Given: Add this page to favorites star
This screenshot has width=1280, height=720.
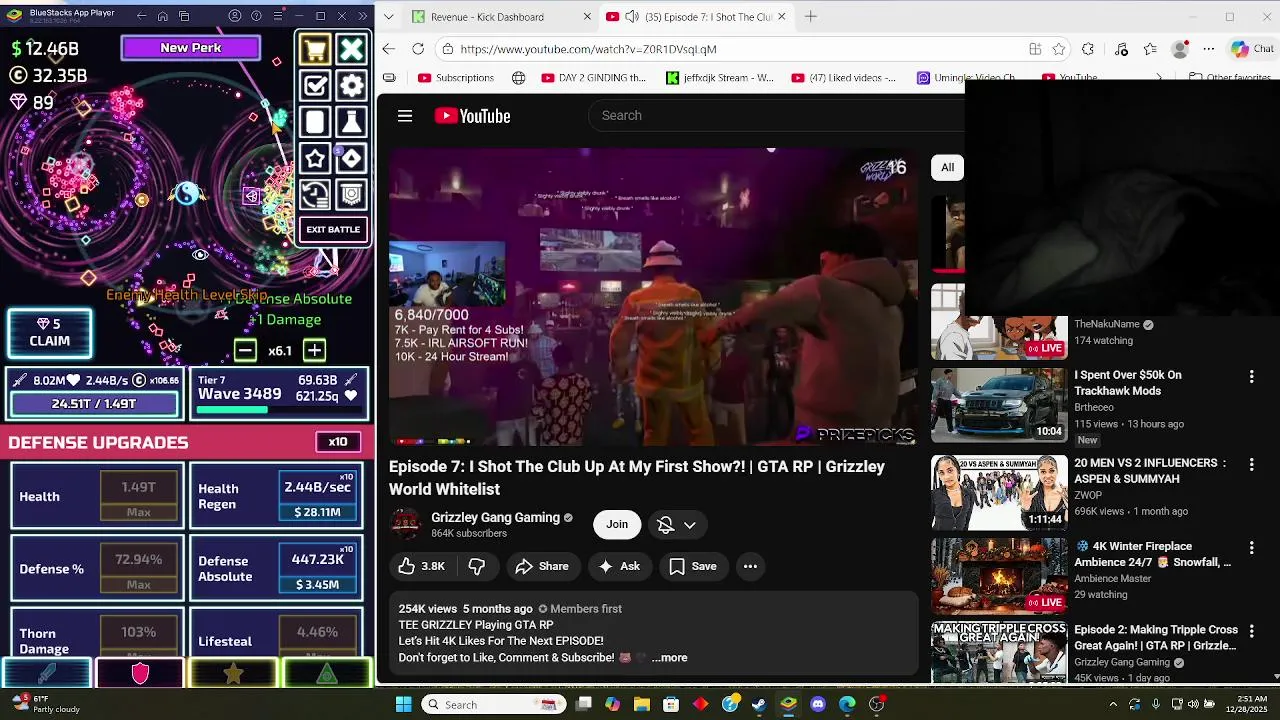Looking at the screenshot, I should [1059, 49].
